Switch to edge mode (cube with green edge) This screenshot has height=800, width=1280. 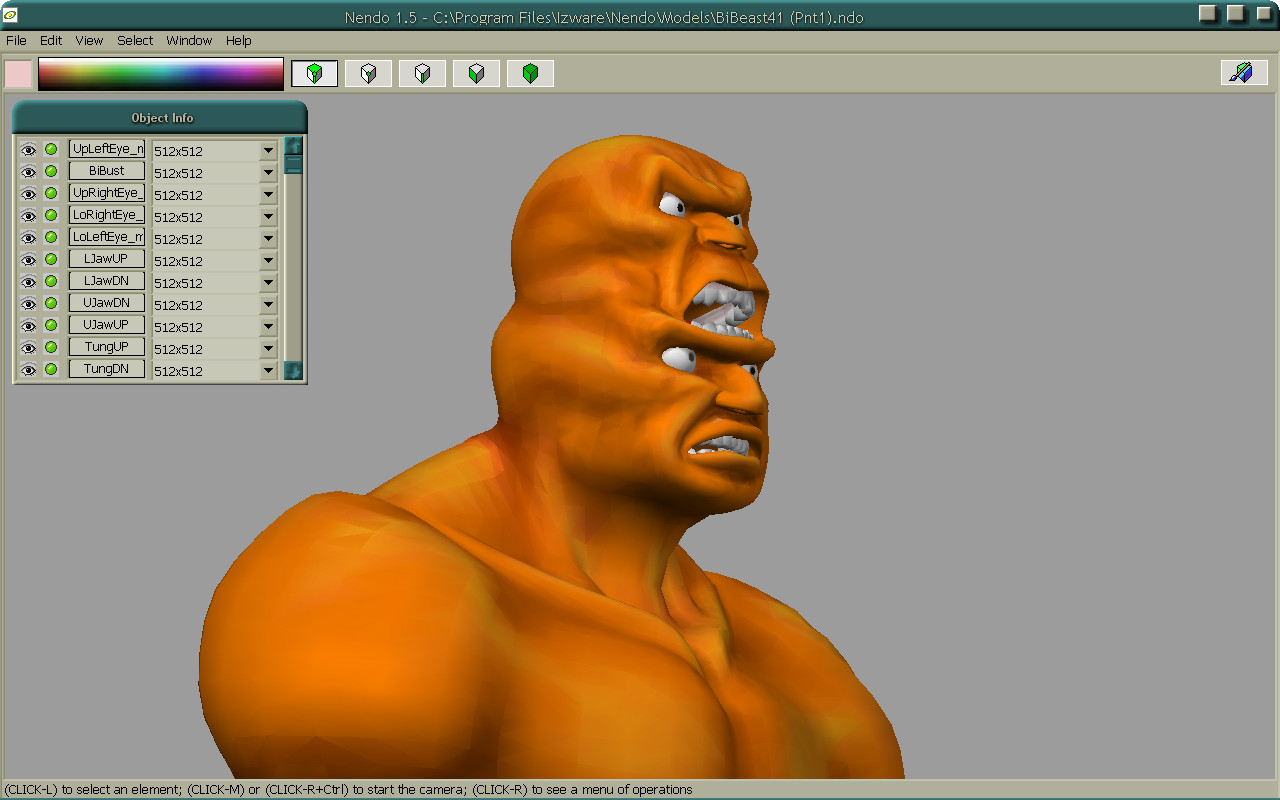(422, 73)
